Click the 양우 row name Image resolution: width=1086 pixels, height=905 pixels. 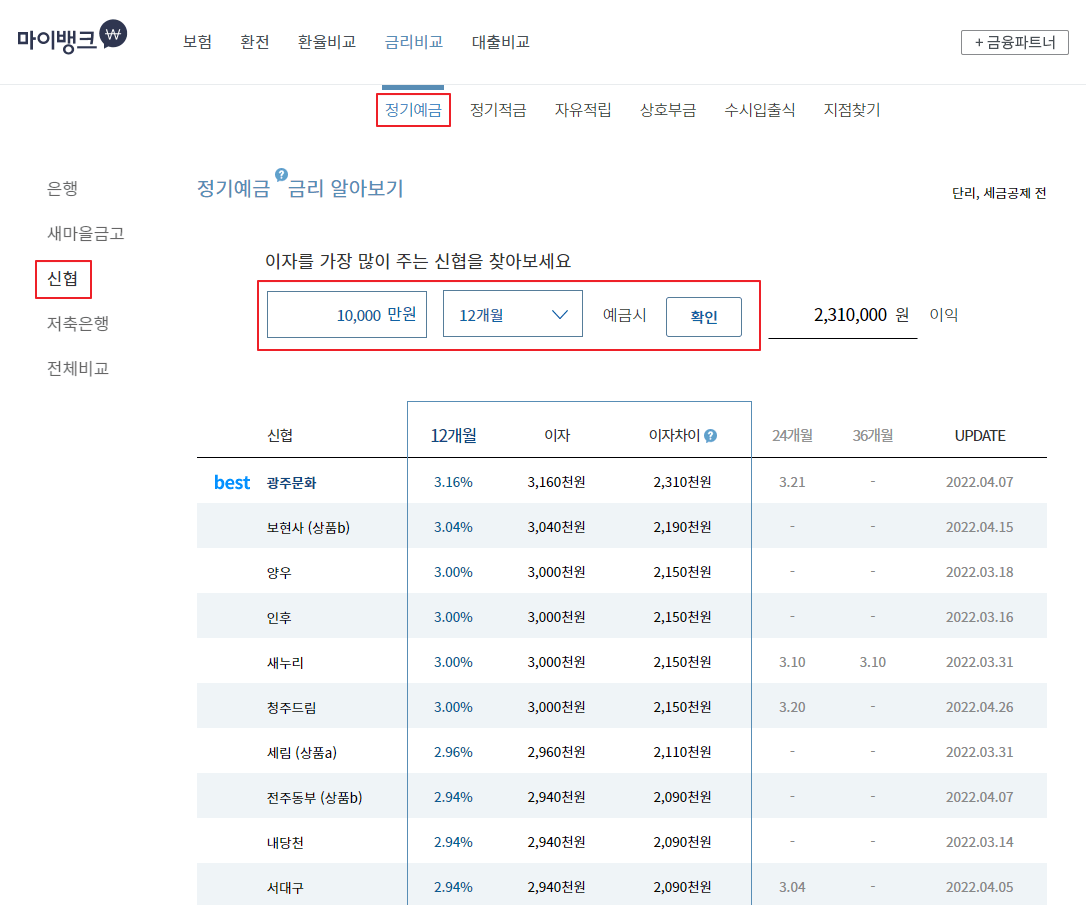pyautogui.click(x=279, y=573)
